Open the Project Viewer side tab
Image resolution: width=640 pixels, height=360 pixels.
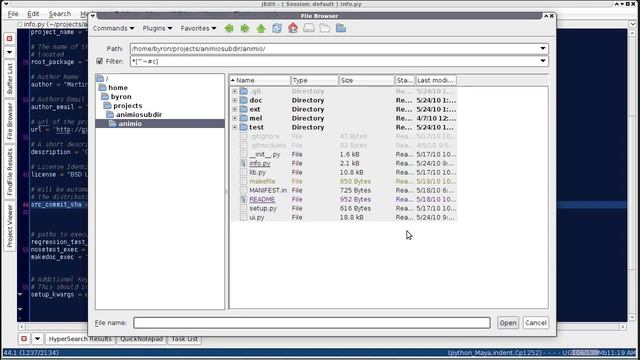click(10, 226)
